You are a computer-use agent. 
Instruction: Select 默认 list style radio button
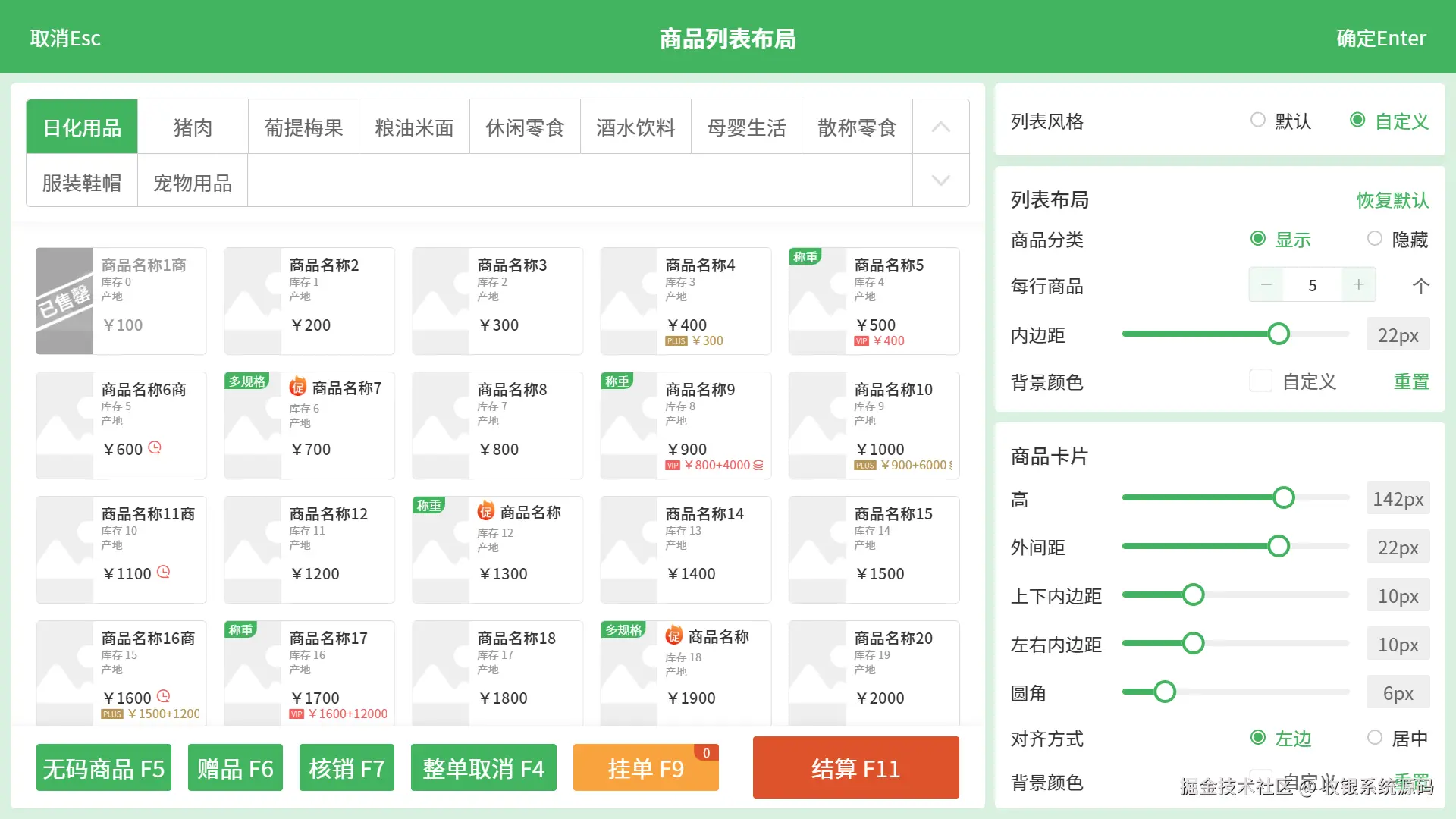pos(1258,120)
